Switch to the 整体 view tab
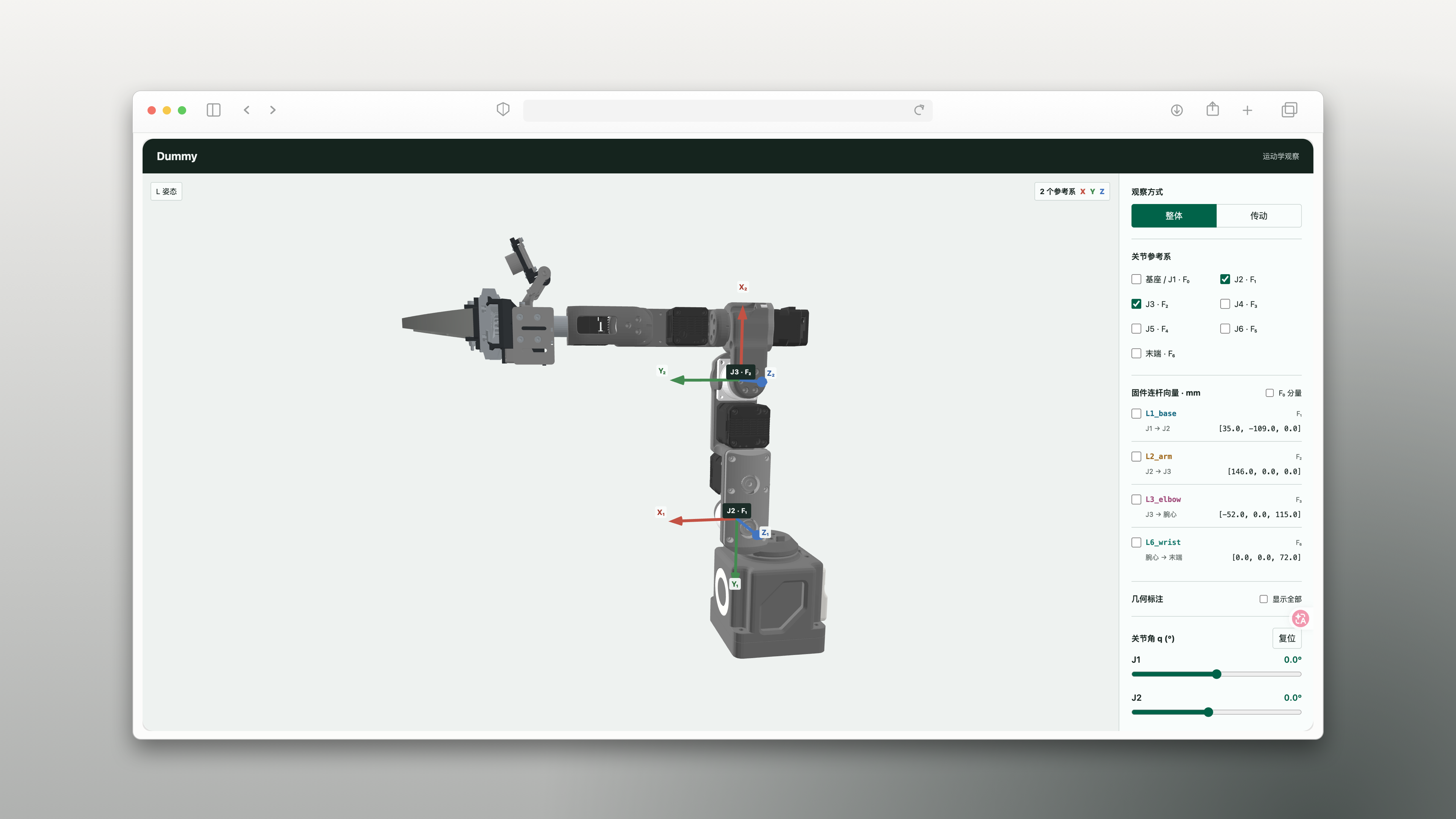The width and height of the screenshot is (1456, 819). (x=1174, y=216)
